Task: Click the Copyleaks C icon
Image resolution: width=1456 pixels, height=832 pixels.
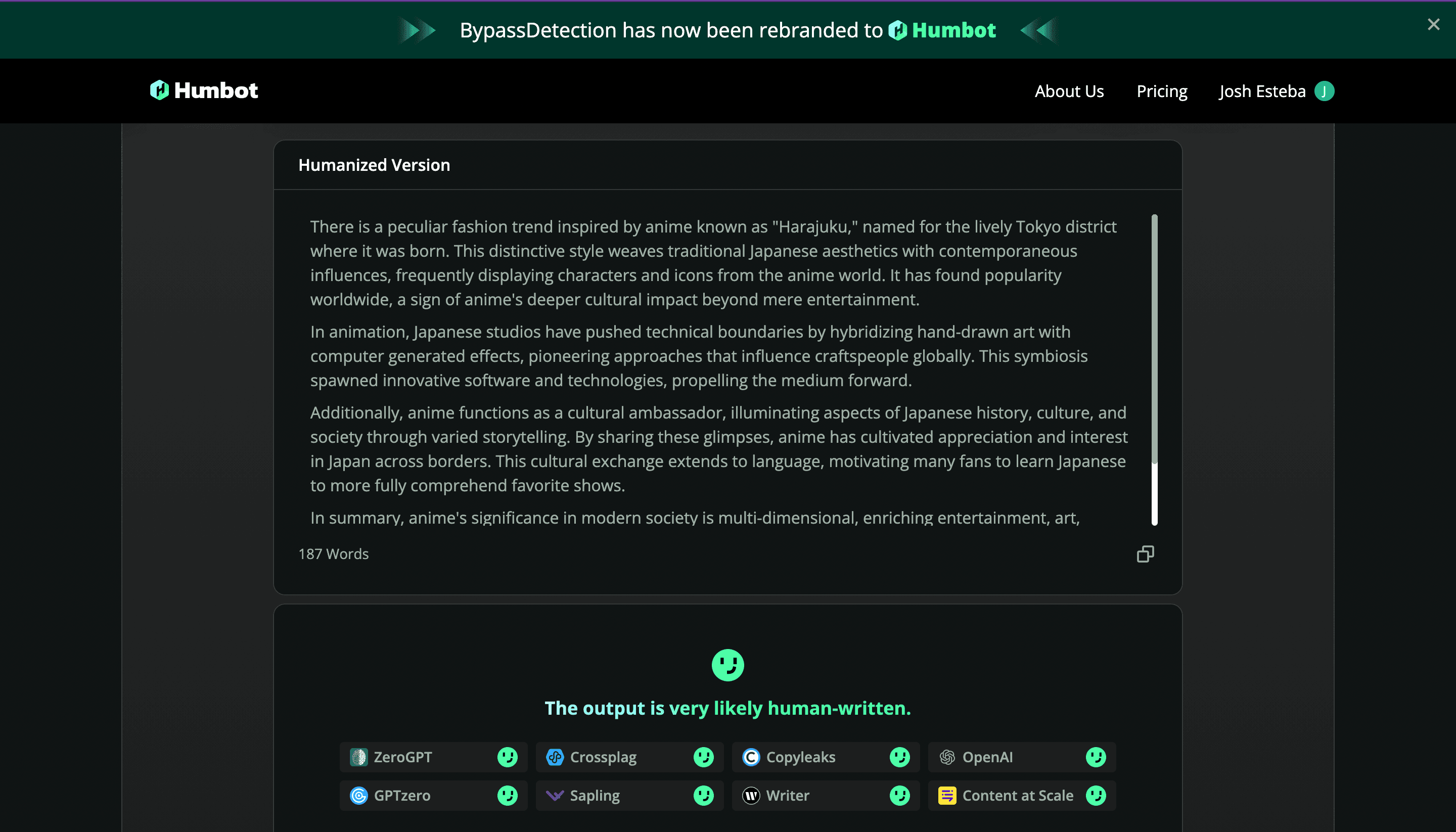Action: [751, 757]
